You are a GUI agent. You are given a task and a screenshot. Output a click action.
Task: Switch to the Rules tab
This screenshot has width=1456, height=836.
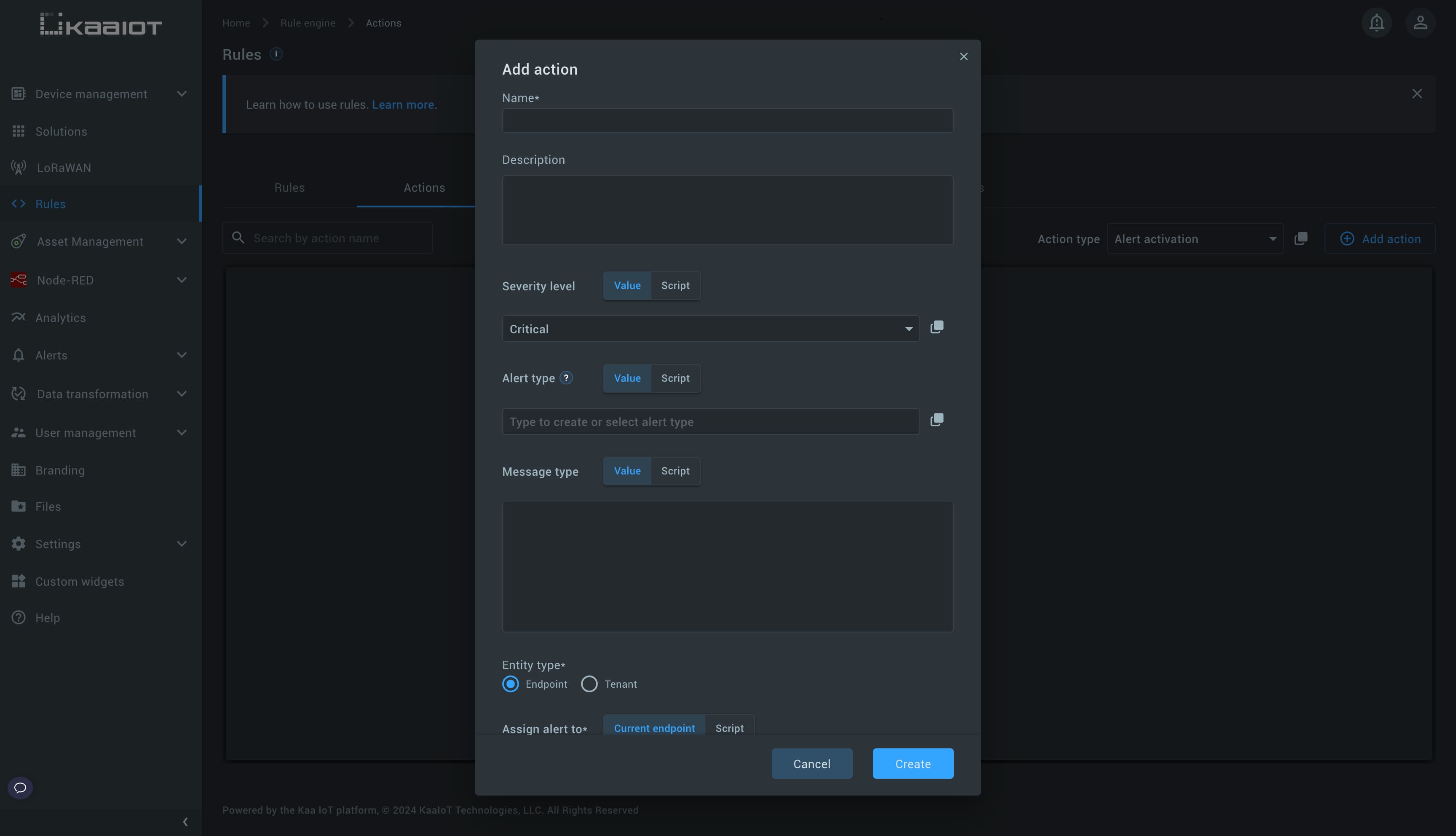[x=289, y=187]
